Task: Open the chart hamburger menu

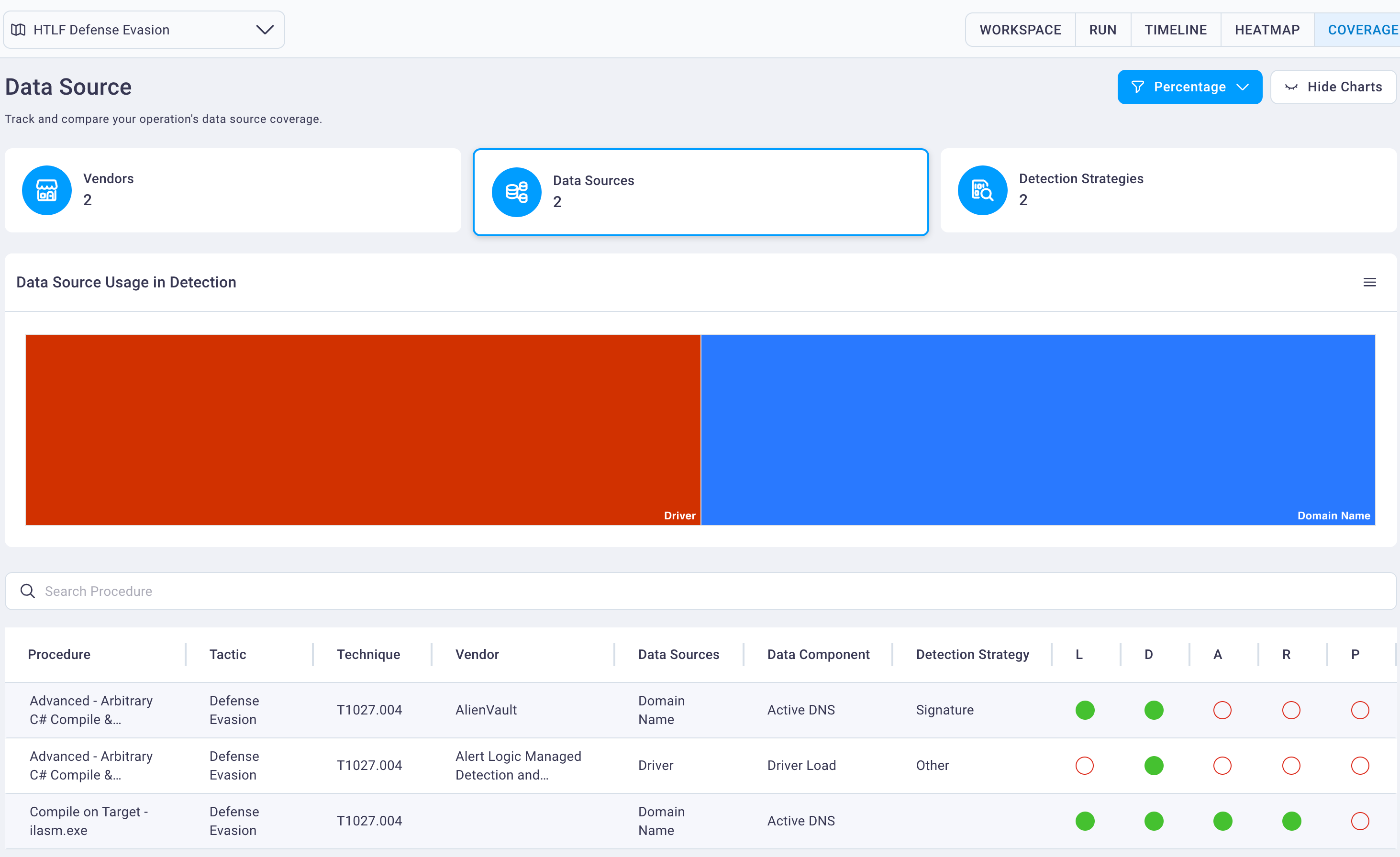Action: pos(1370,282)
